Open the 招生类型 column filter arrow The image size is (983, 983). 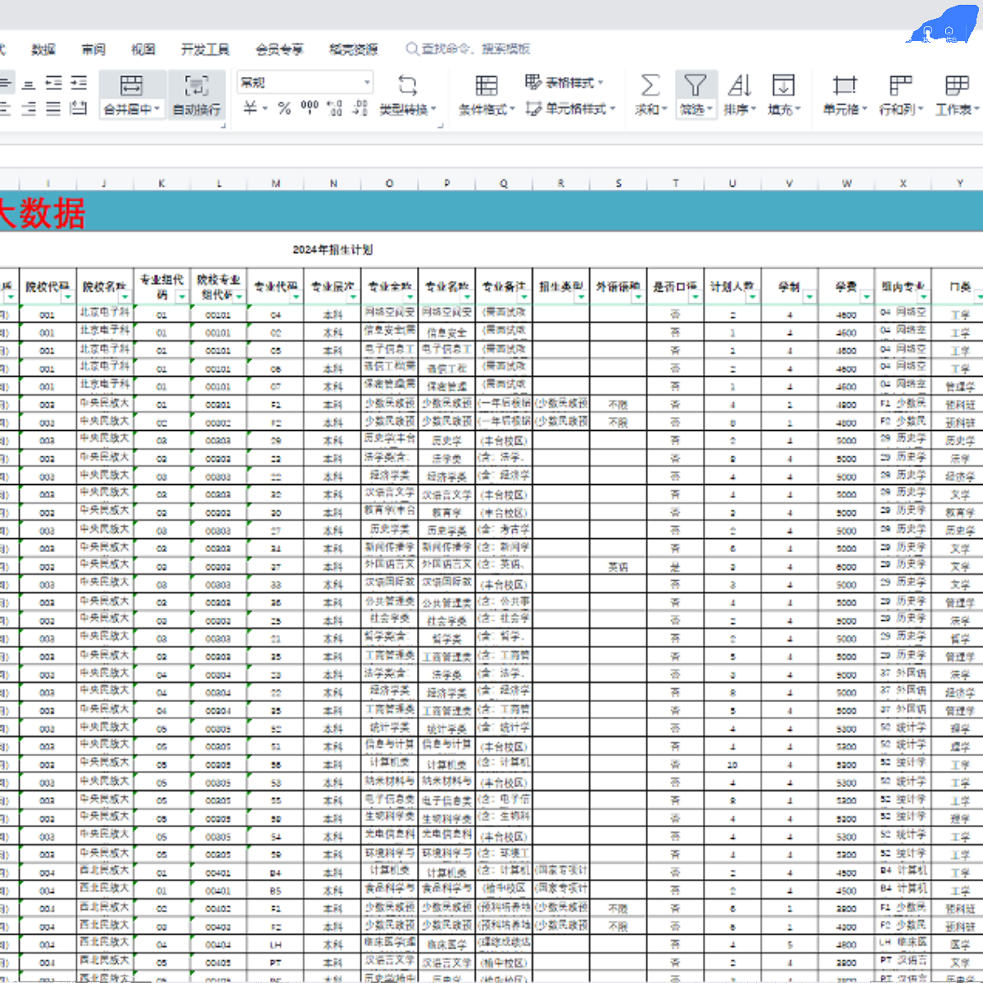581,297
